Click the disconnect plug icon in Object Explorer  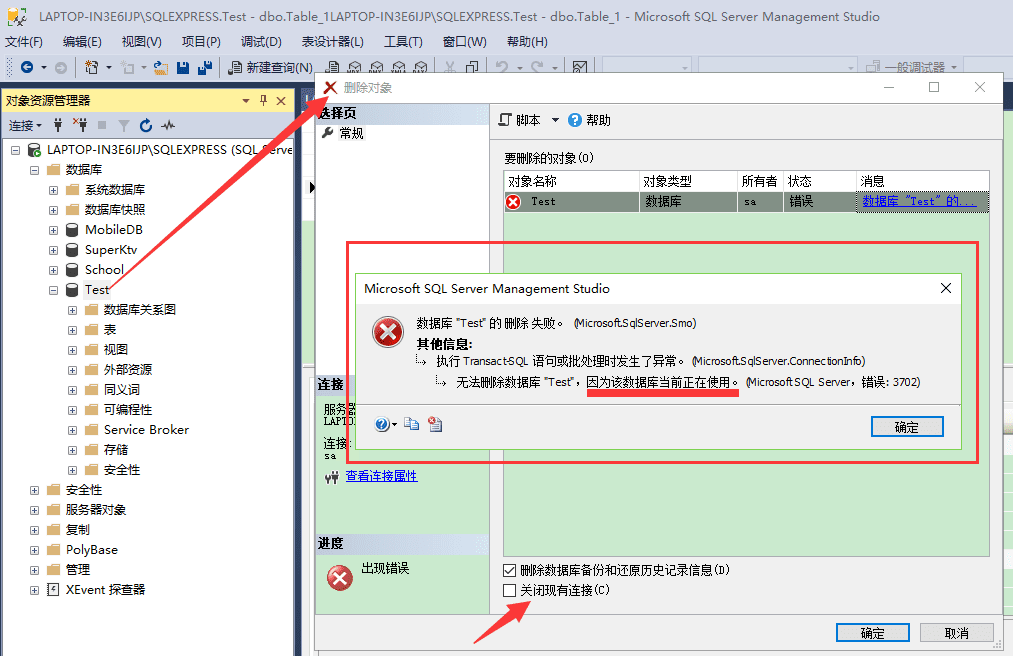pos(79,125)
